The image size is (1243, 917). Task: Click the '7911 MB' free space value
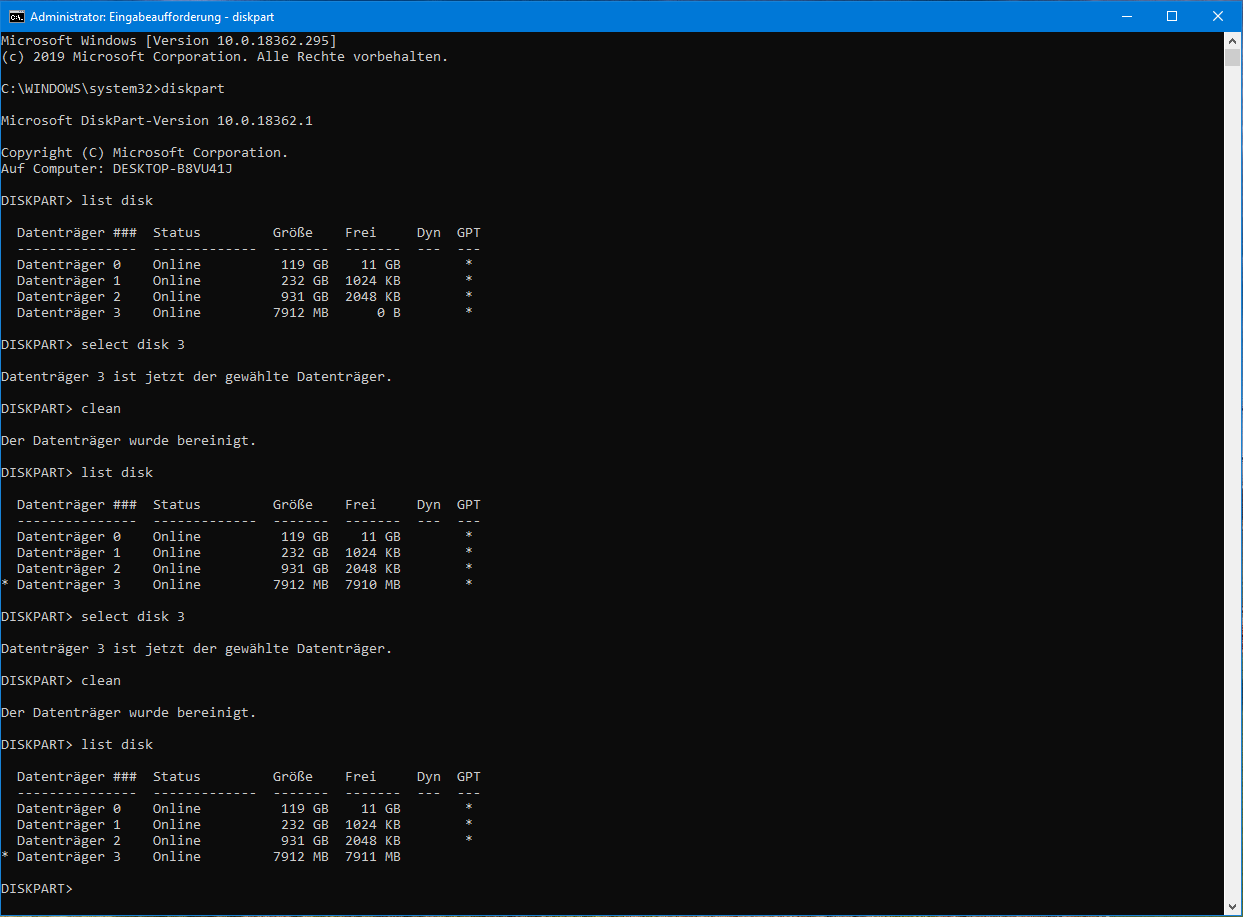[x=373, y=856]
